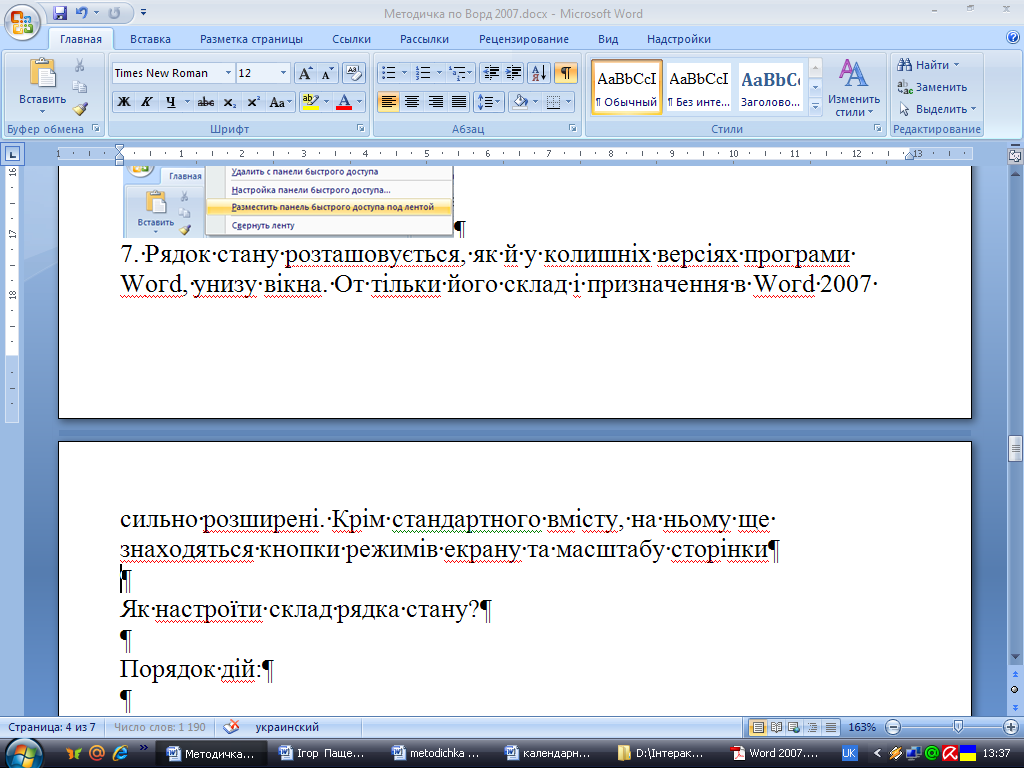Redo the action in quick access toolbar
Viewport: 1024px width, 768px height.
(114, 12)
